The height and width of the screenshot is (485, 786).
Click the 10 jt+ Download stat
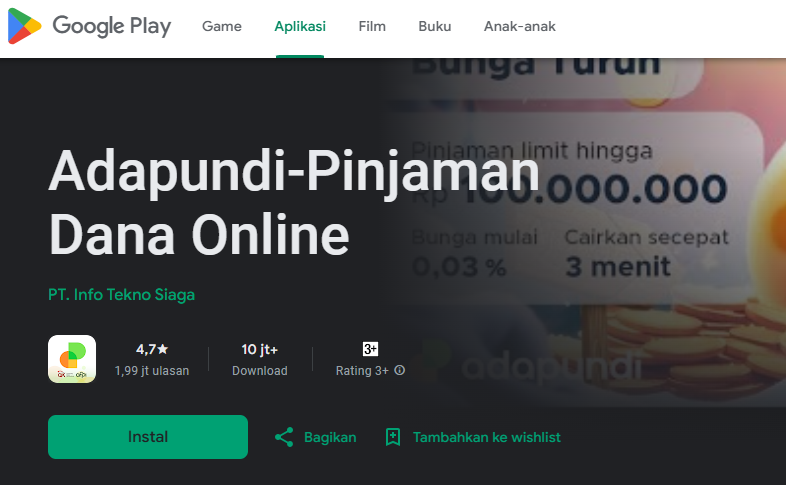260,359
